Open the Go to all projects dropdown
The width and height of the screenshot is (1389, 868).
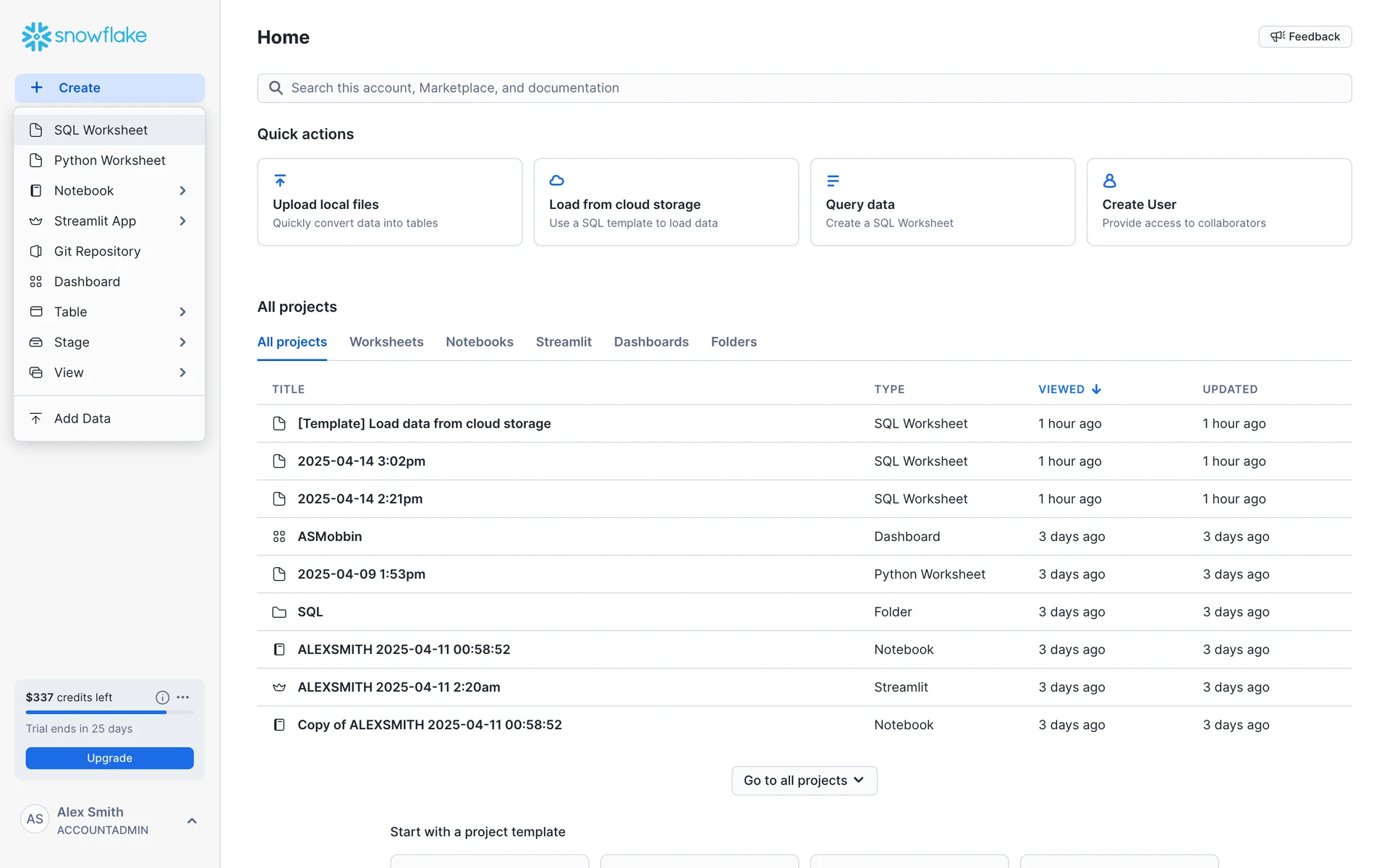(x=804, y=780)
